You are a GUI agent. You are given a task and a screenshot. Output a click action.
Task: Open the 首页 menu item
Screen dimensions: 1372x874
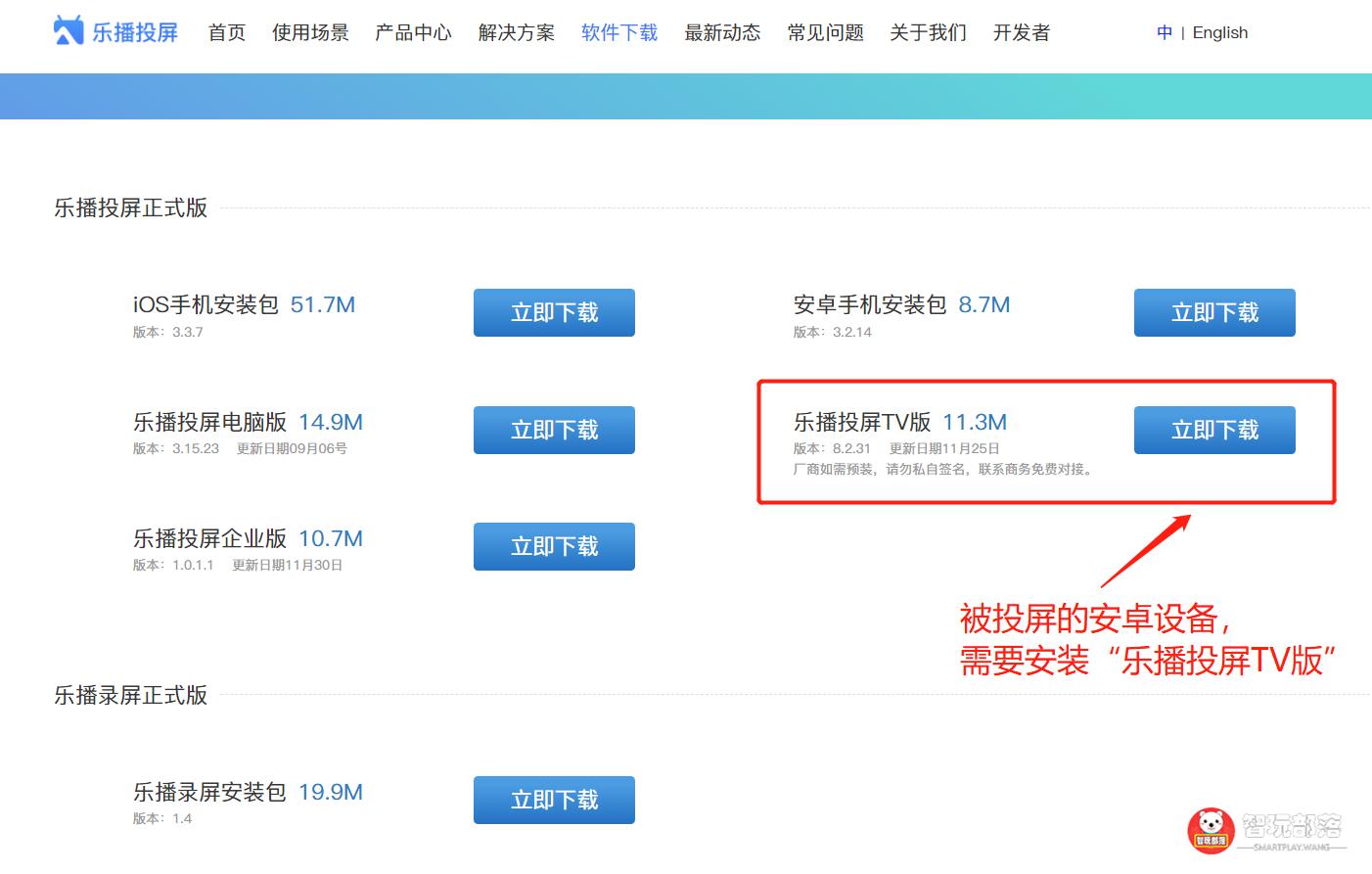(227, 32)
